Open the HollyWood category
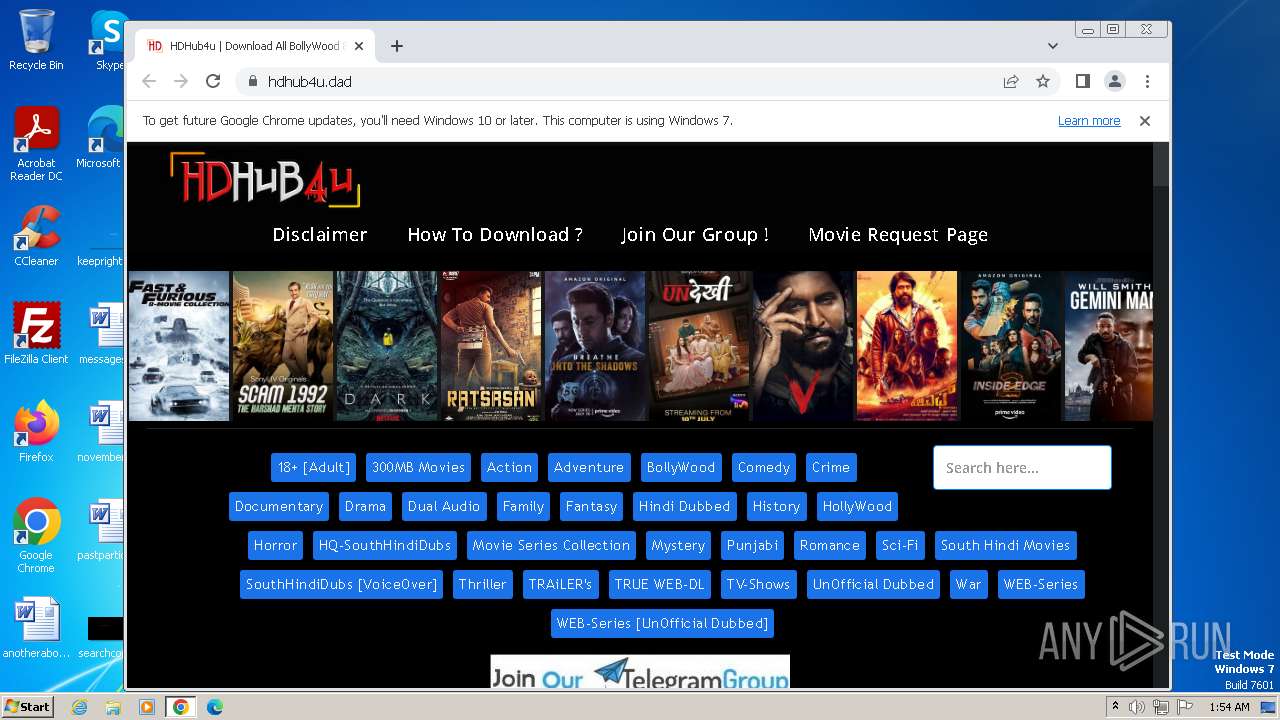 tap(857, 506)
